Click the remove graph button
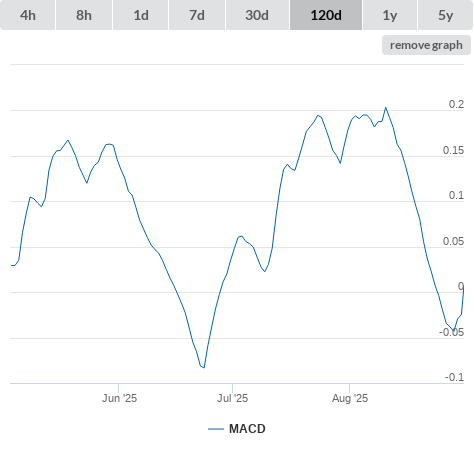 click(x=426, y=45)
